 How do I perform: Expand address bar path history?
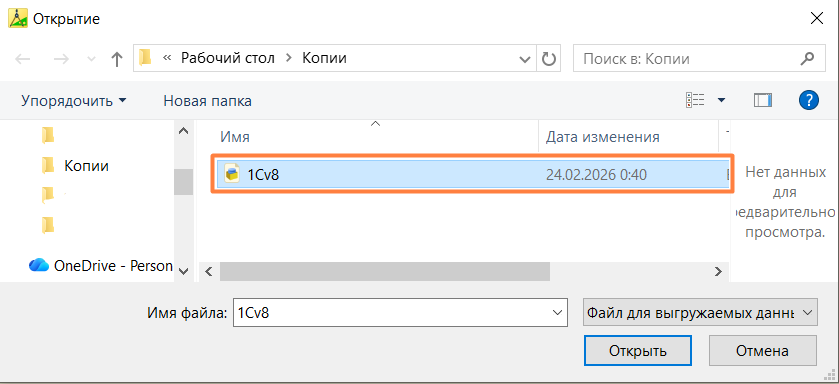pos(525,59)
